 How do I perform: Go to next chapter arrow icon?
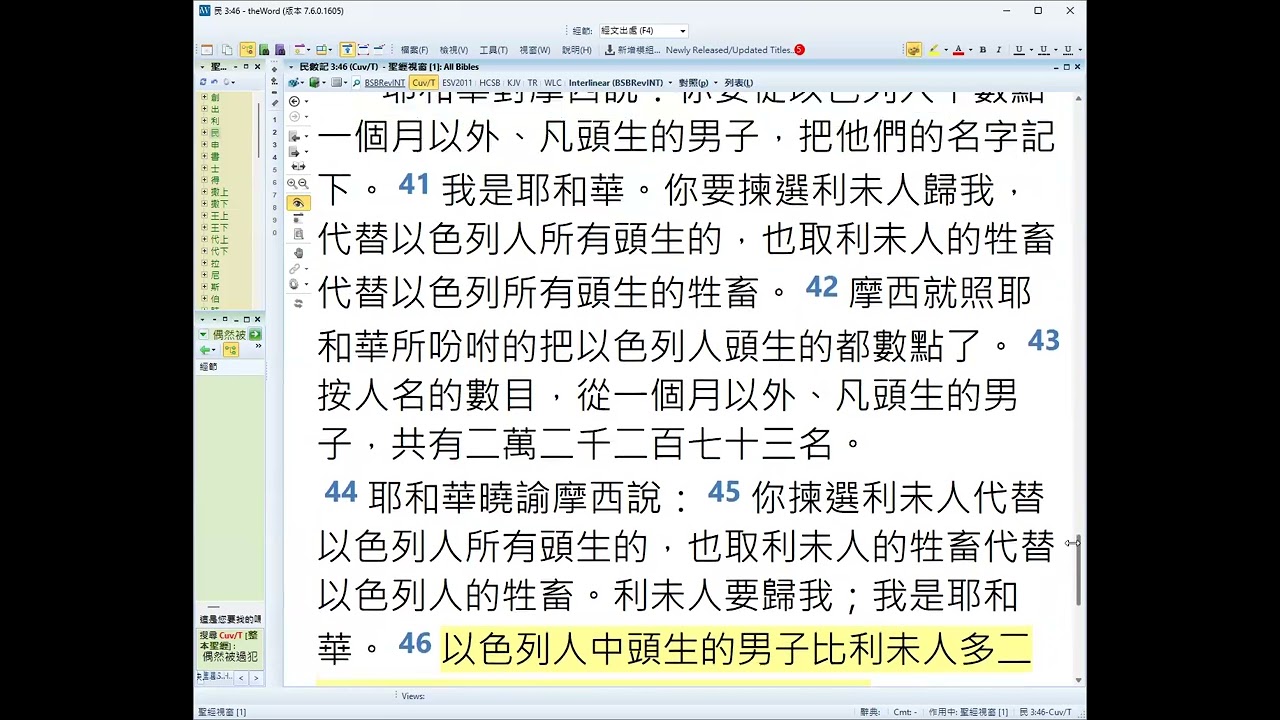coord(294,151)
